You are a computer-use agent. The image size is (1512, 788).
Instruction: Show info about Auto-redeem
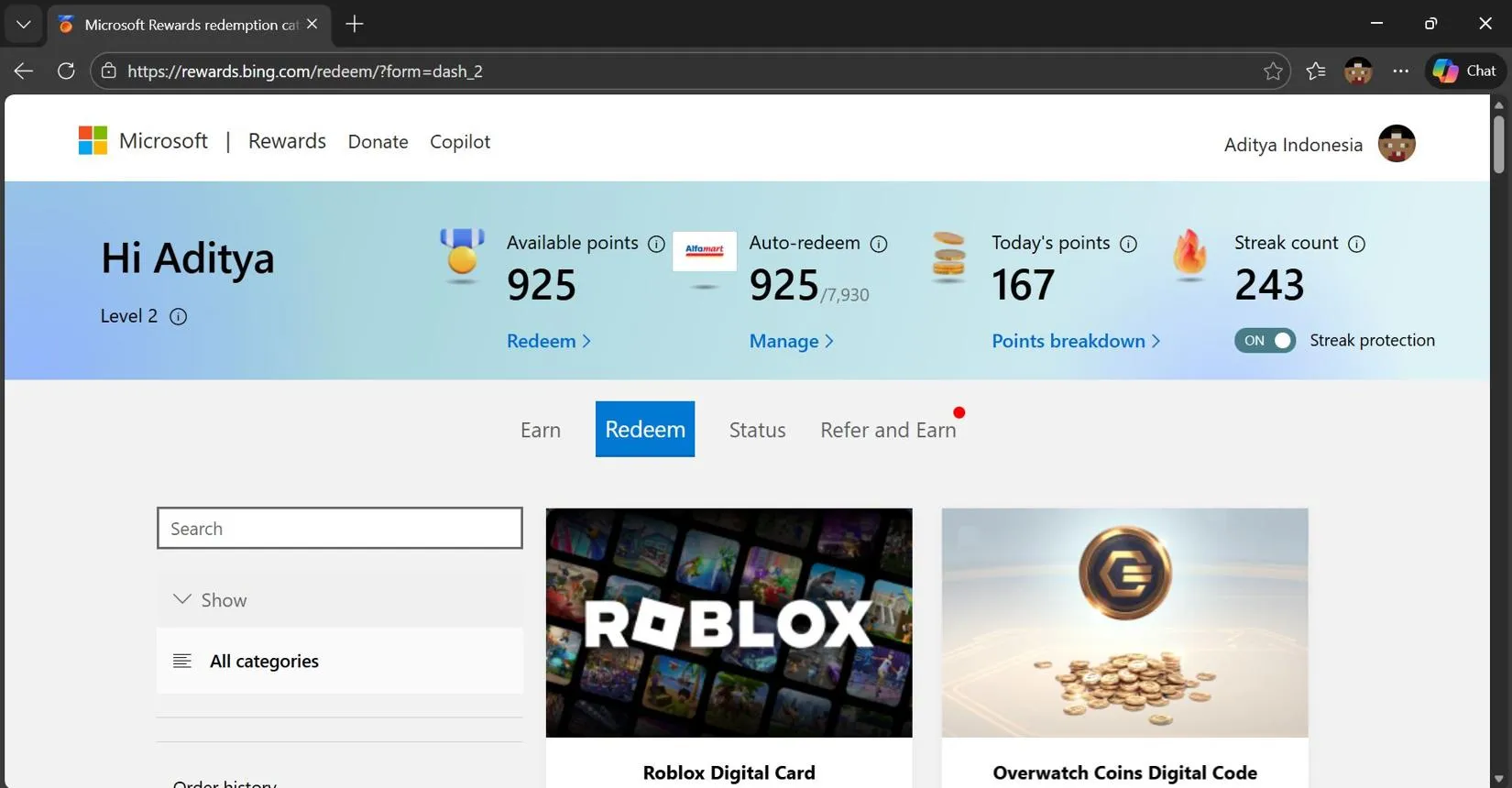pos(879,244)
